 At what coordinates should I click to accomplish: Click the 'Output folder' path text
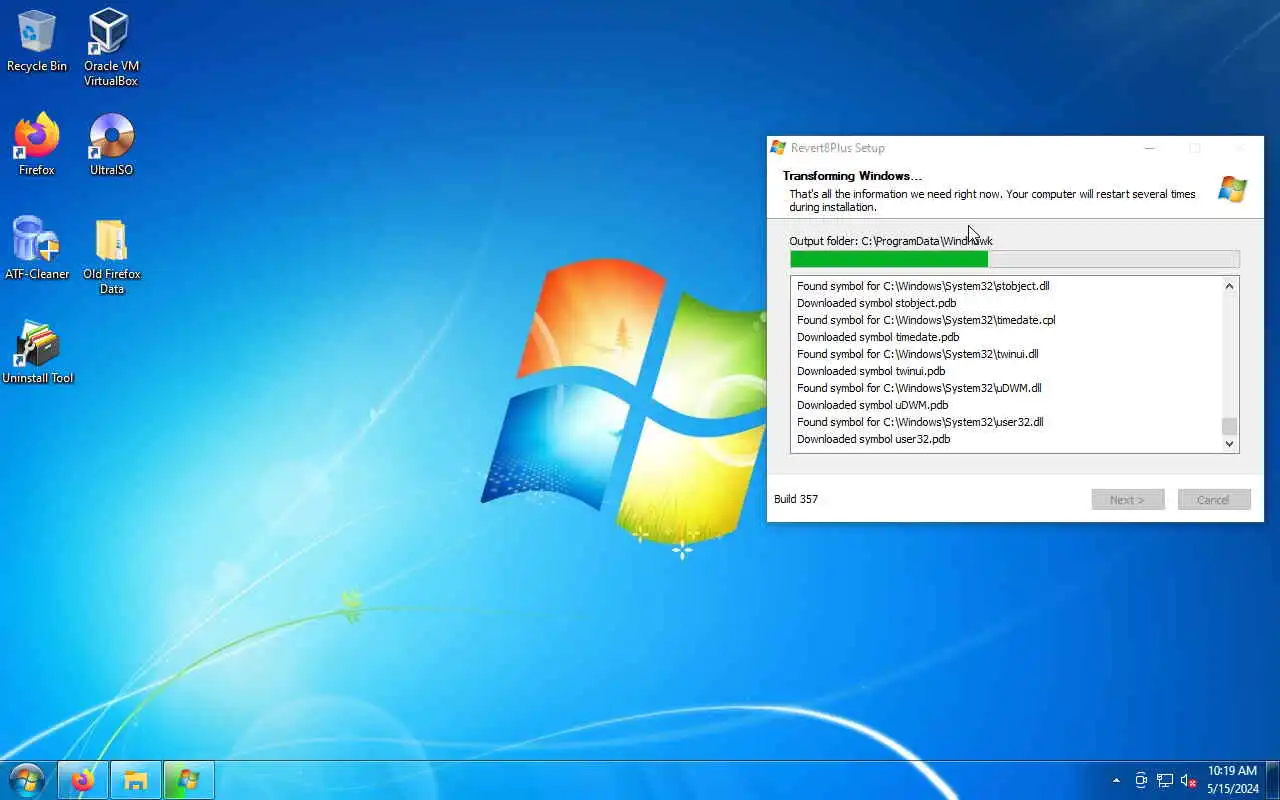click(891, 241)
